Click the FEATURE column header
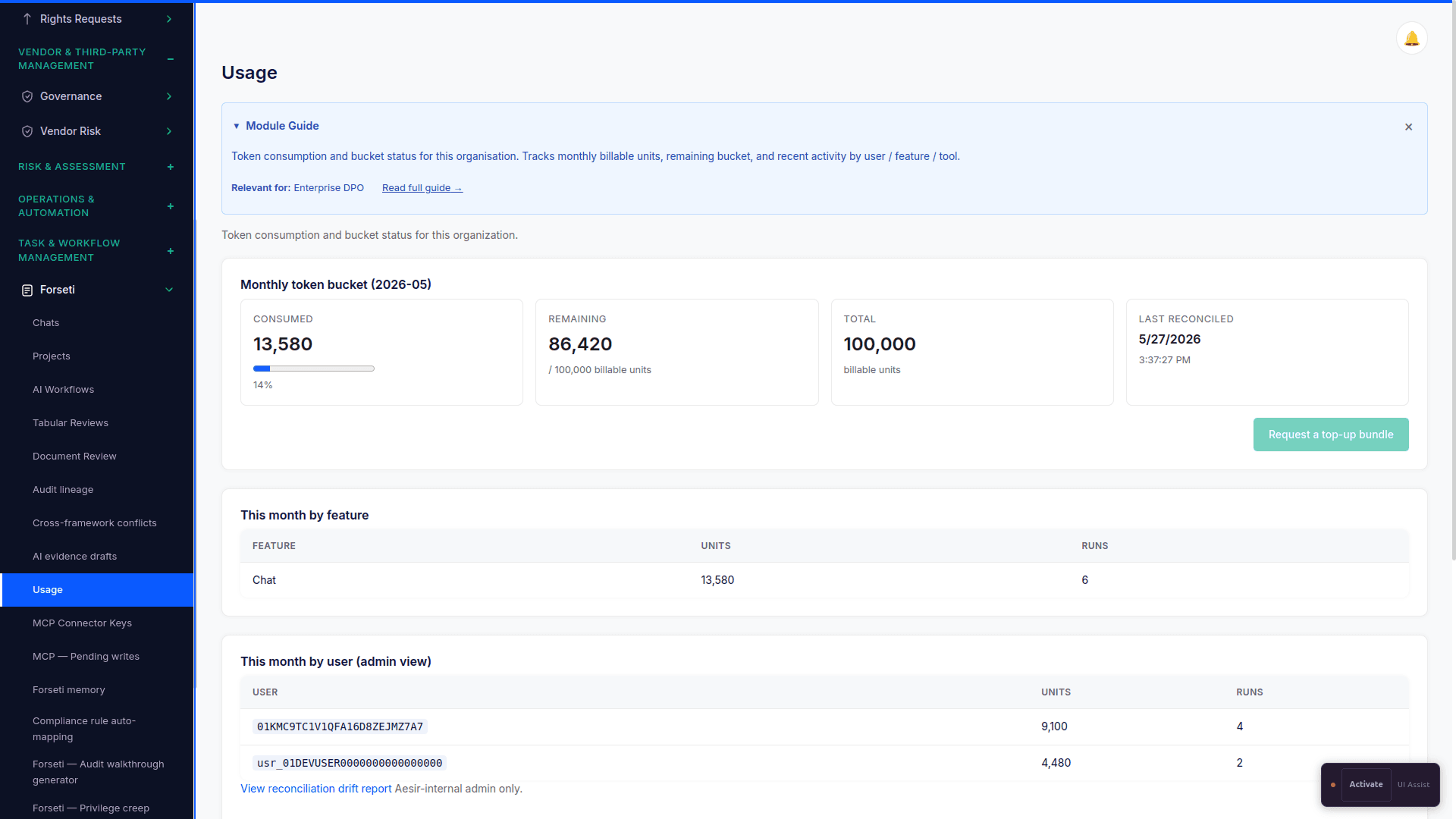Viewport: 1456px width, 819px height. point(274,546)
